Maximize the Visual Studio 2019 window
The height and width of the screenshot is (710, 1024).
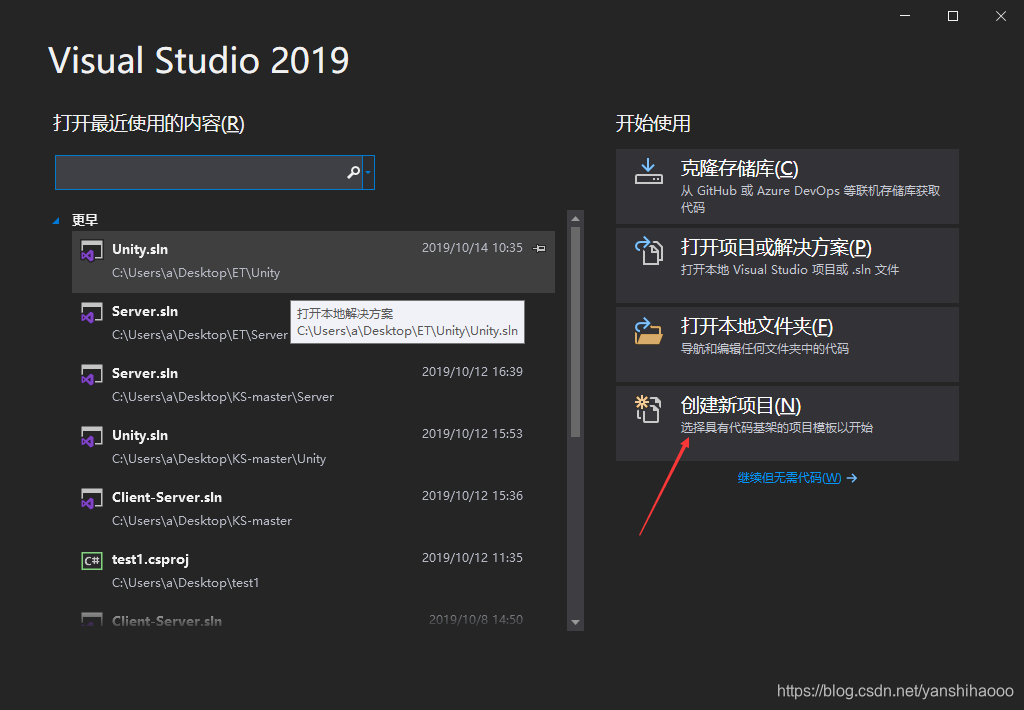[x=953, y=16]
